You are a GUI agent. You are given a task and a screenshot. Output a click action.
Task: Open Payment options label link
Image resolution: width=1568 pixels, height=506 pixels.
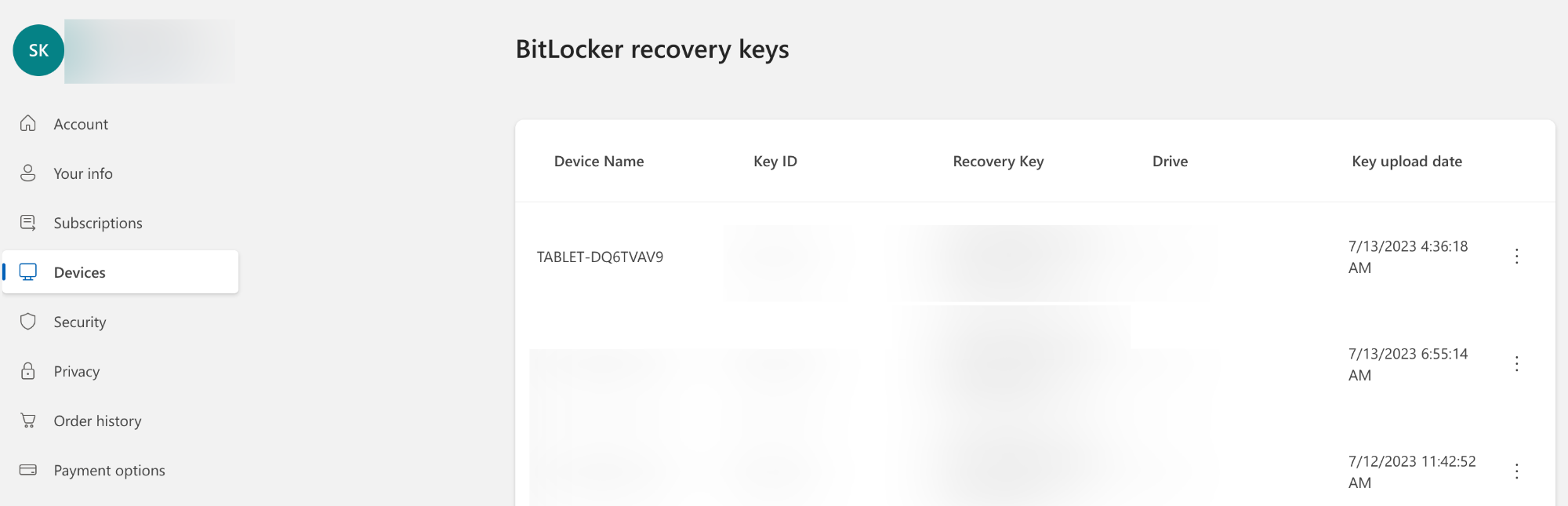110,470
